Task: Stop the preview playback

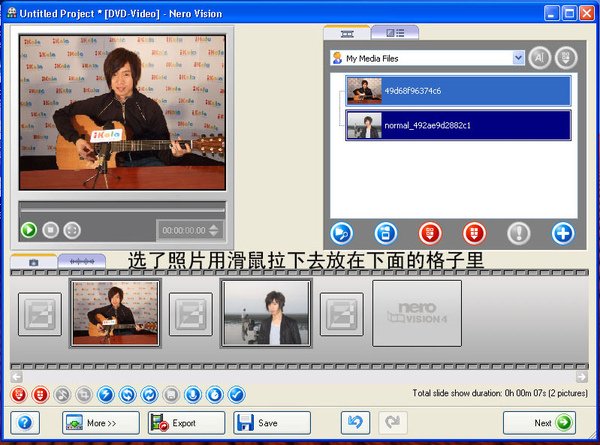Action: pos(51,230)
